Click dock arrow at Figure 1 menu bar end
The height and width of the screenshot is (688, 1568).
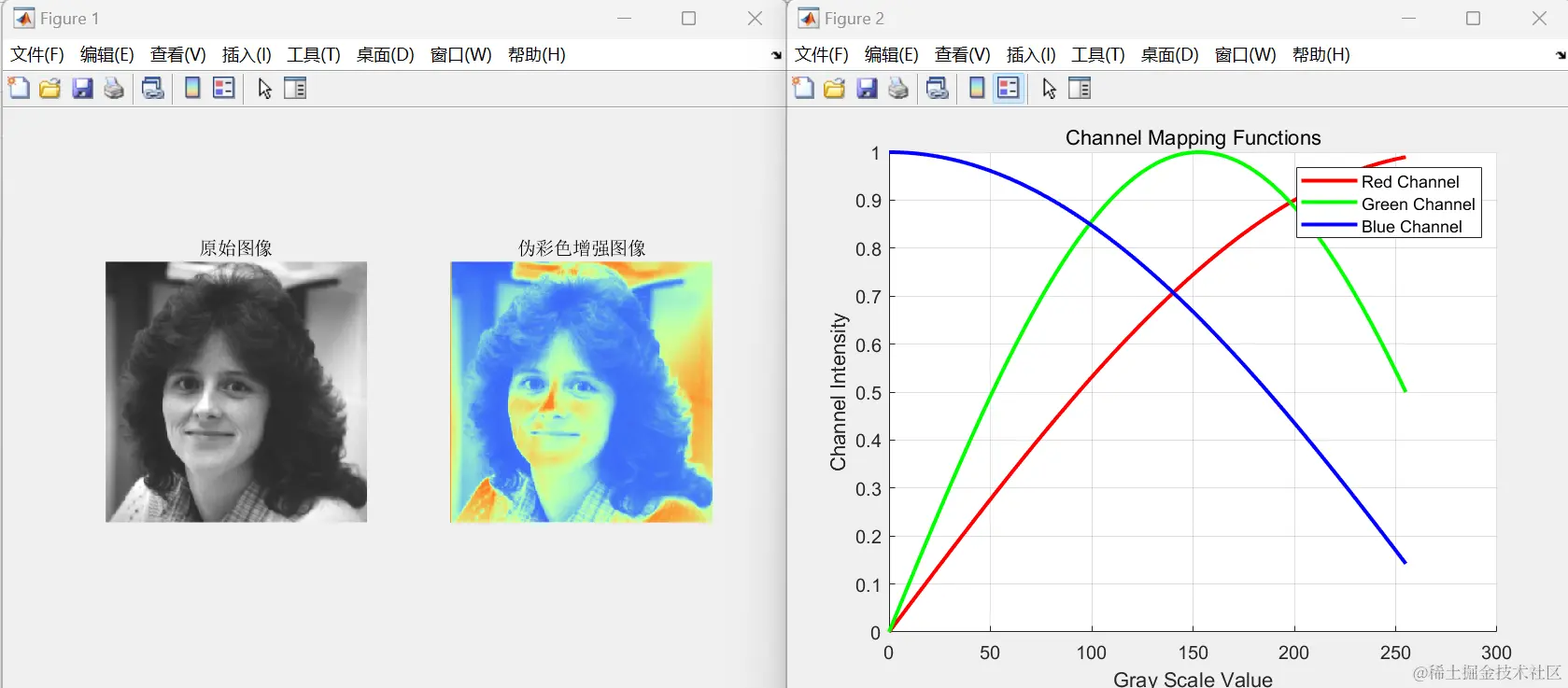pos(776,56)
